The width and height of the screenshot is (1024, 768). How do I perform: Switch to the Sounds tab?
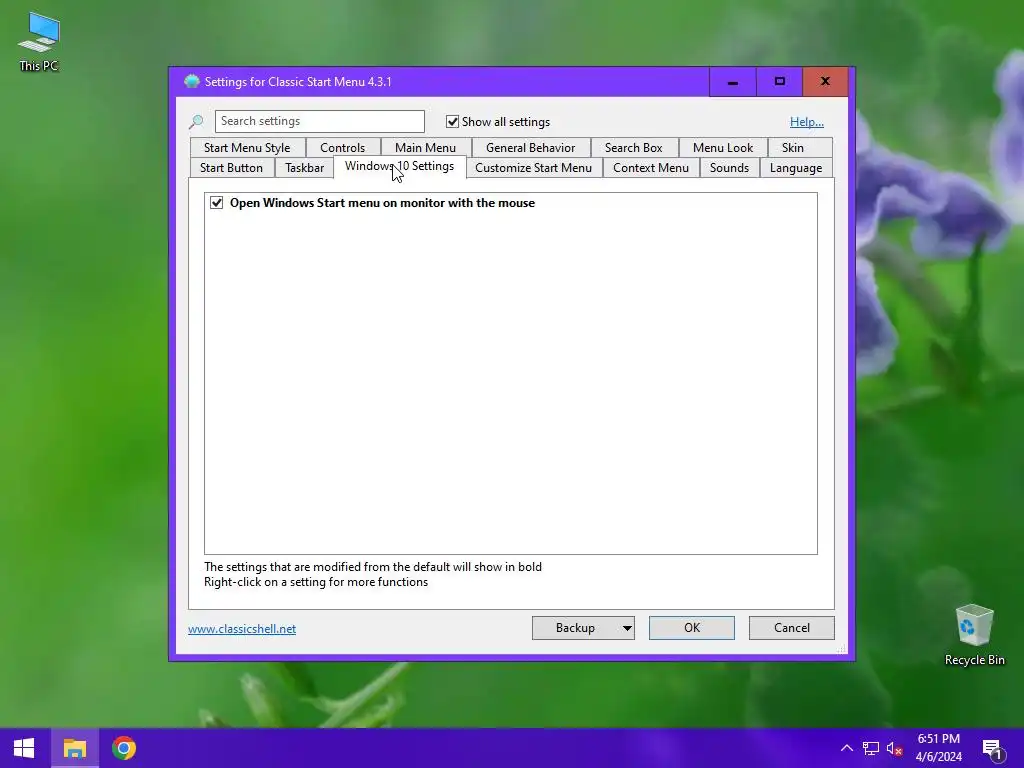tap(729, 168)
